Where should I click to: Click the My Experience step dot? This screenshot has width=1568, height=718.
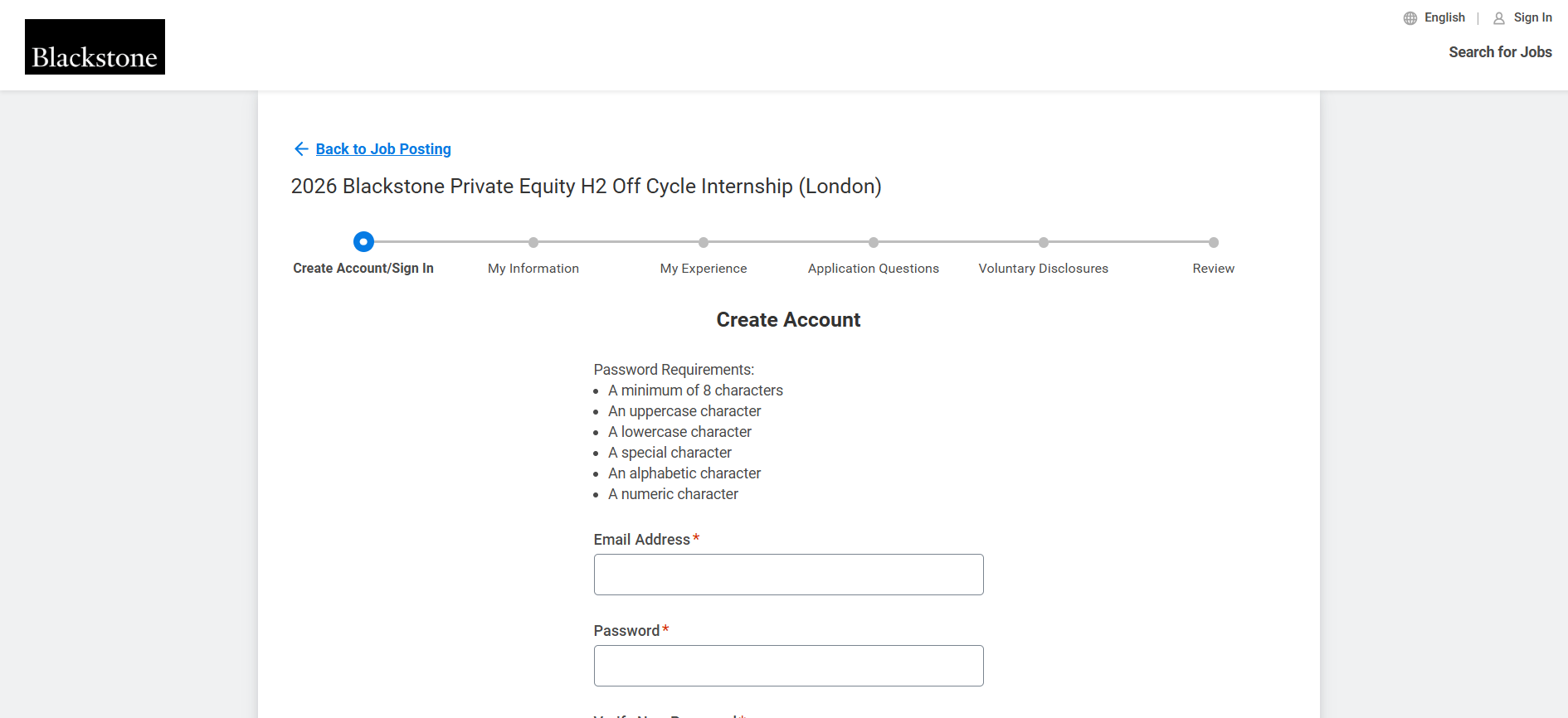point(704,242)
